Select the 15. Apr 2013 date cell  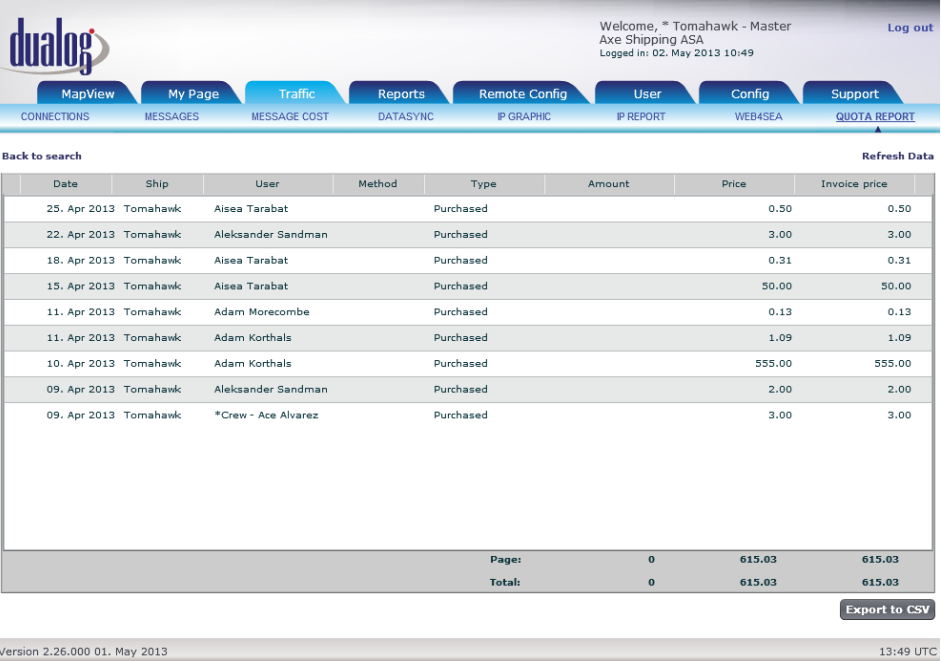point(80,286)
